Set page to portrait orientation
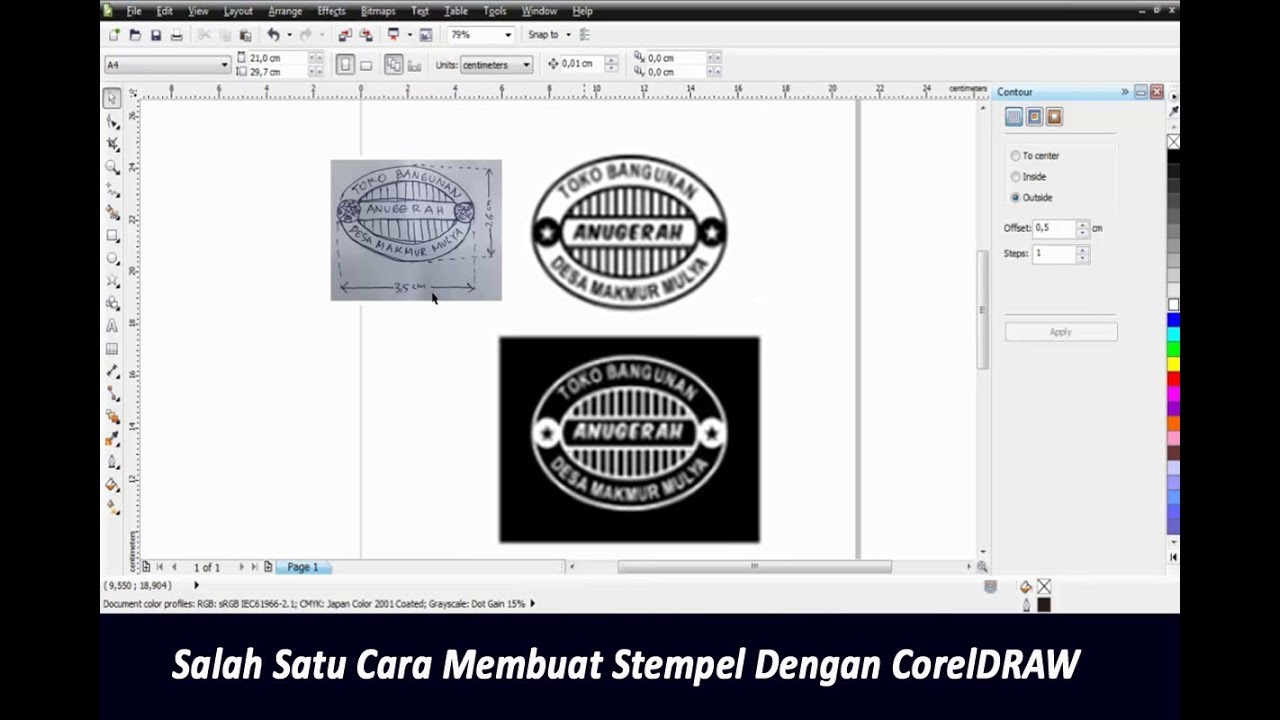The height and width of the screenshot is (720, 1280). point(345,65)
